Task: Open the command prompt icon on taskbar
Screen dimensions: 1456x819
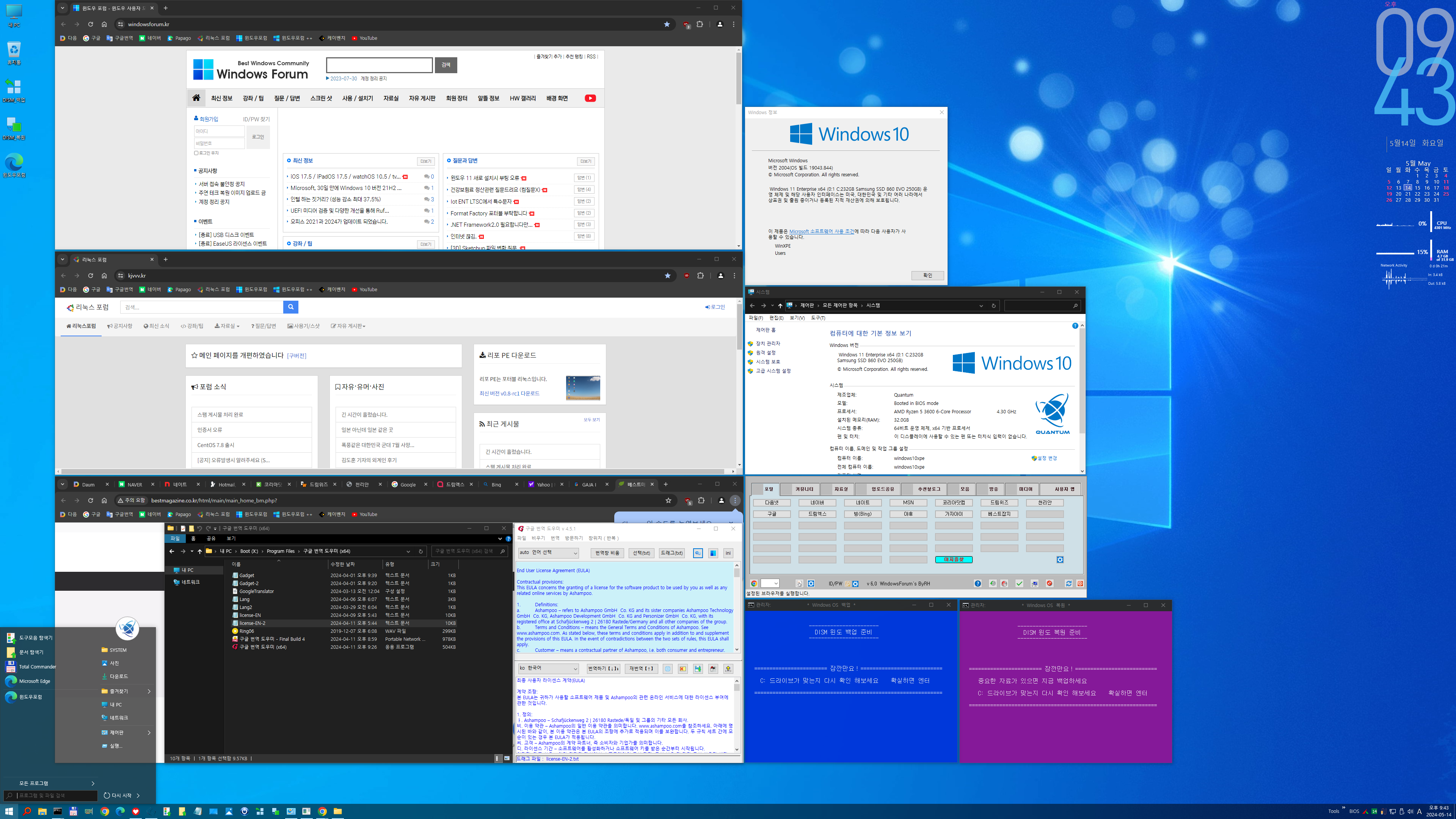Action: tap(58, 811)
